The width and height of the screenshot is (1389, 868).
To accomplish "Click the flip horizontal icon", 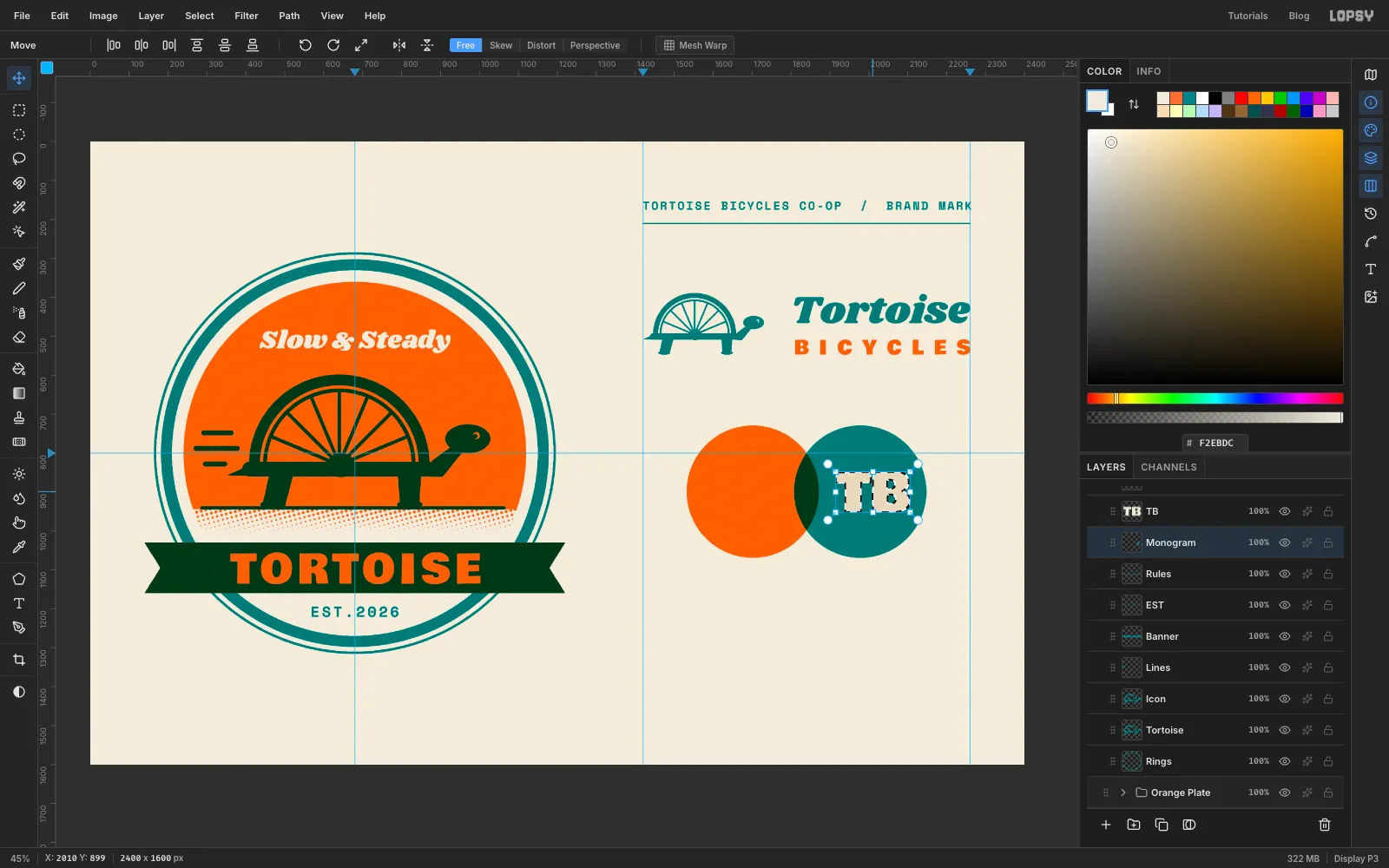I will point(399,45).
